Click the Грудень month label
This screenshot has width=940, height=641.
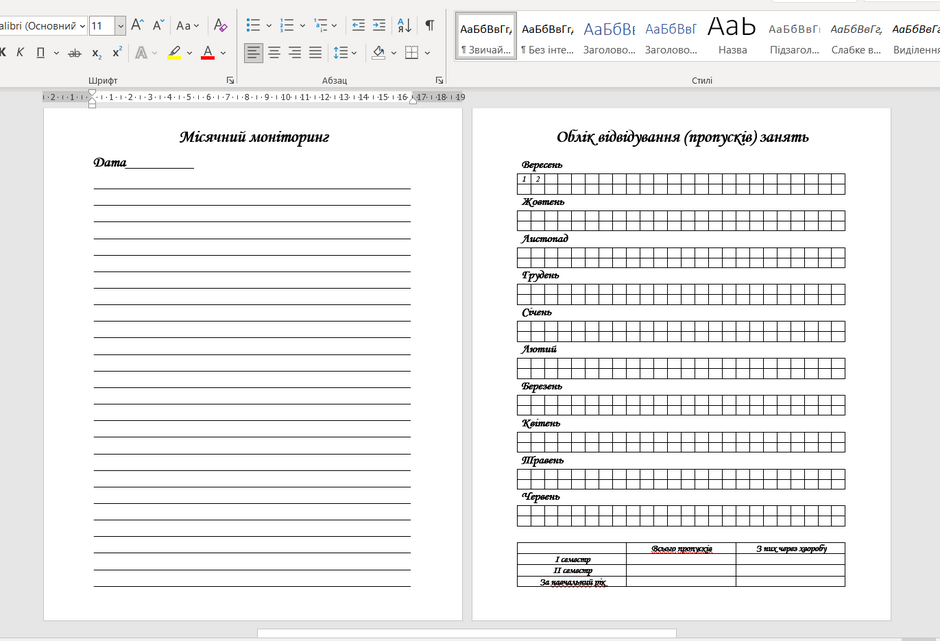coord(540,275)
